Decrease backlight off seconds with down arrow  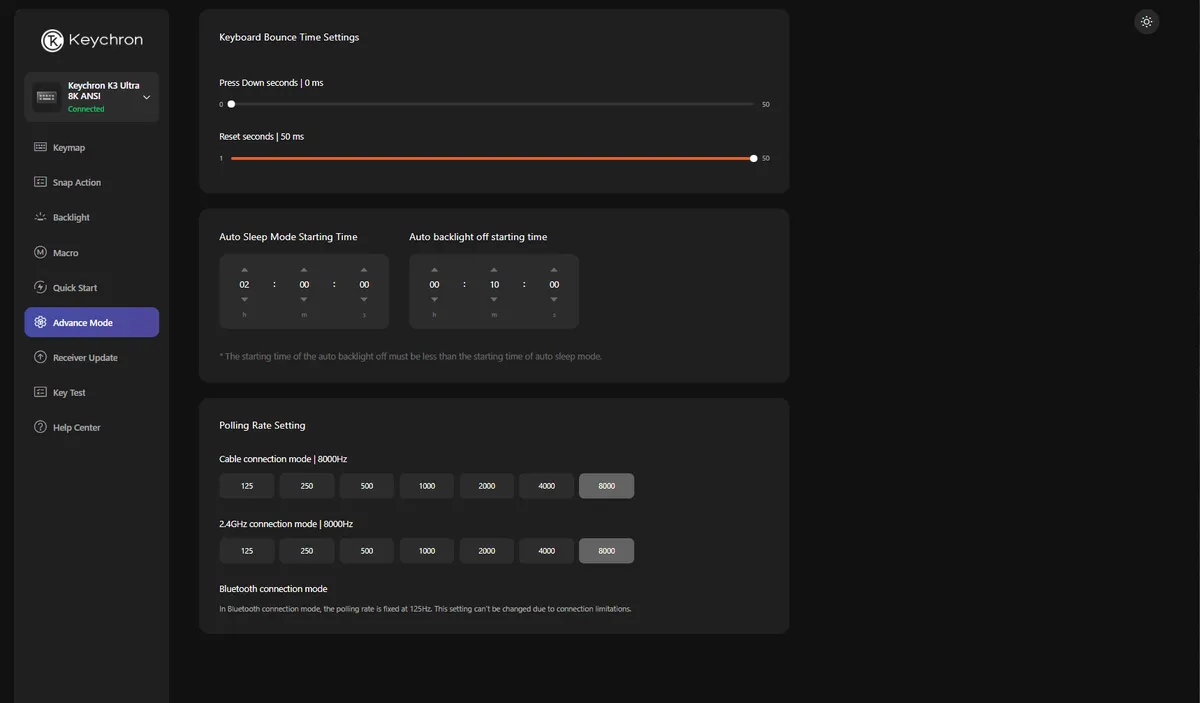pos(554,299)
